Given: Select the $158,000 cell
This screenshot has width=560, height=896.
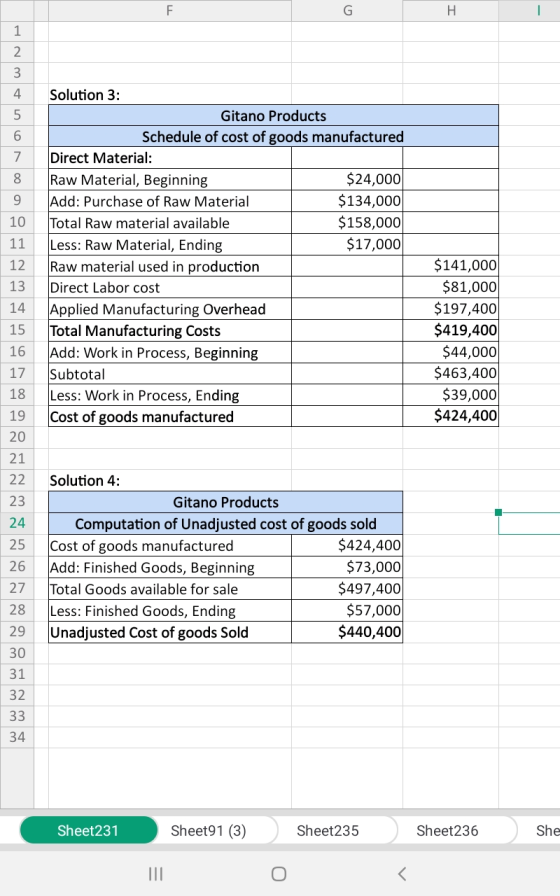Looking at the screenshot, I should pos(347,223).
